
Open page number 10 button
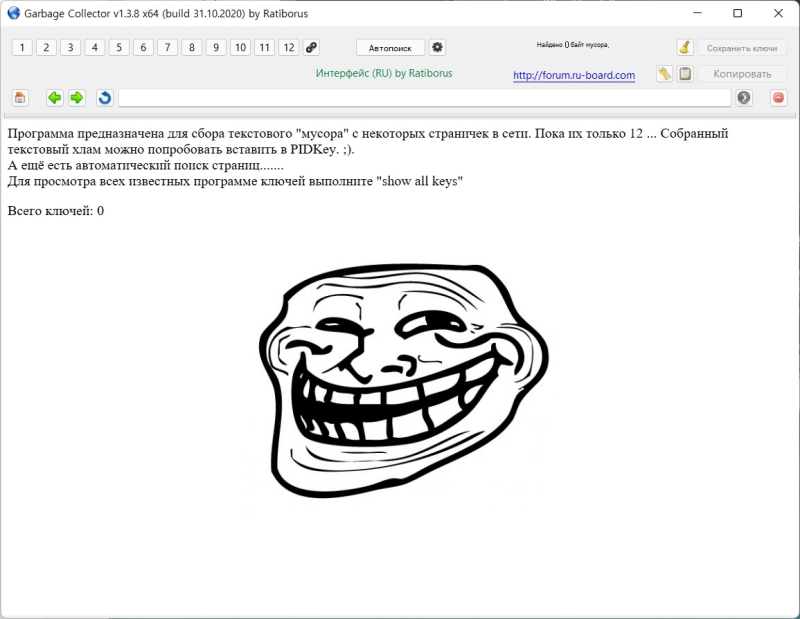240,47
